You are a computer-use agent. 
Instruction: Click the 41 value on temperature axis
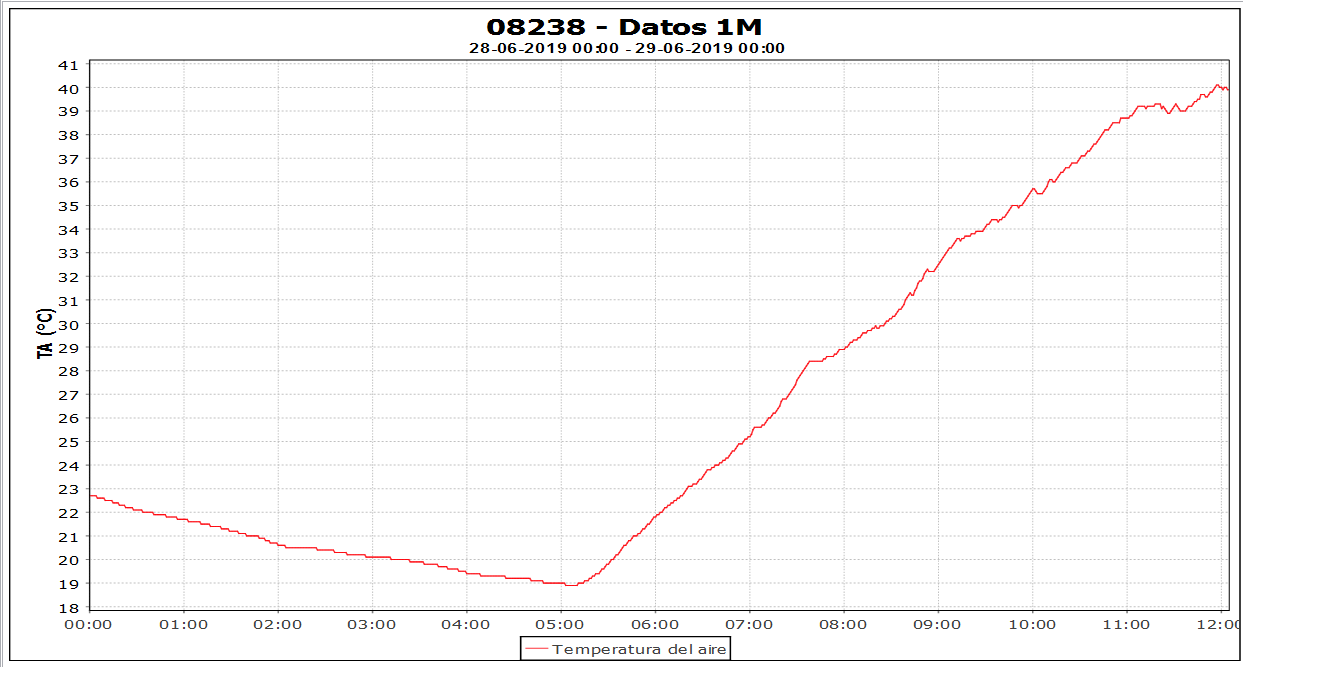point(67,65)
